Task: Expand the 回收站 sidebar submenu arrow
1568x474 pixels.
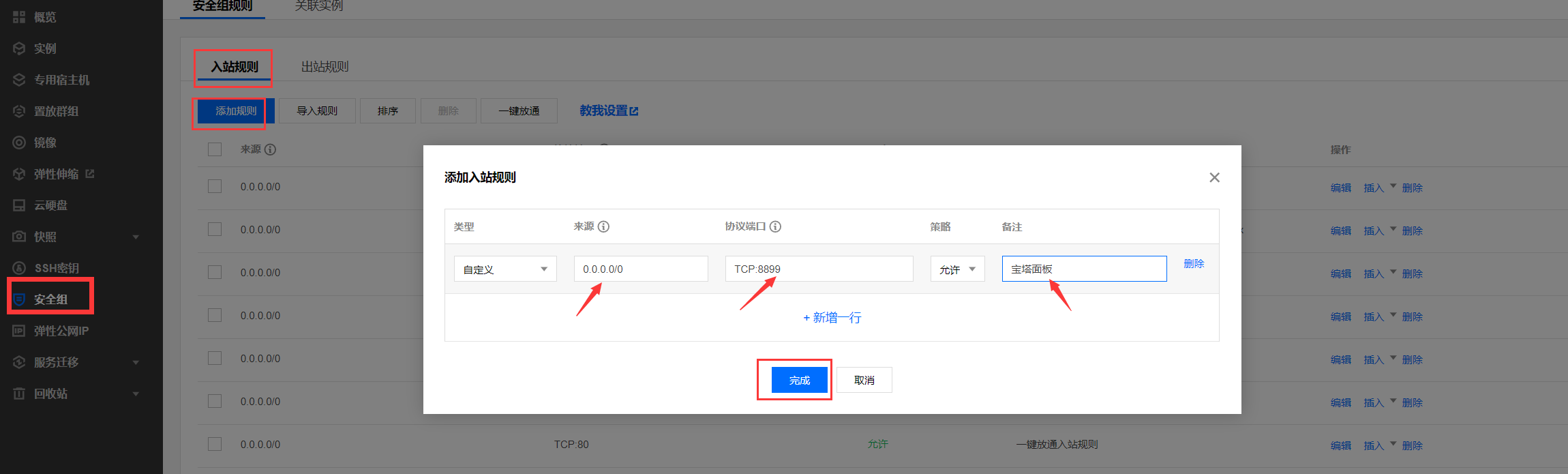Action: [136, 394]
